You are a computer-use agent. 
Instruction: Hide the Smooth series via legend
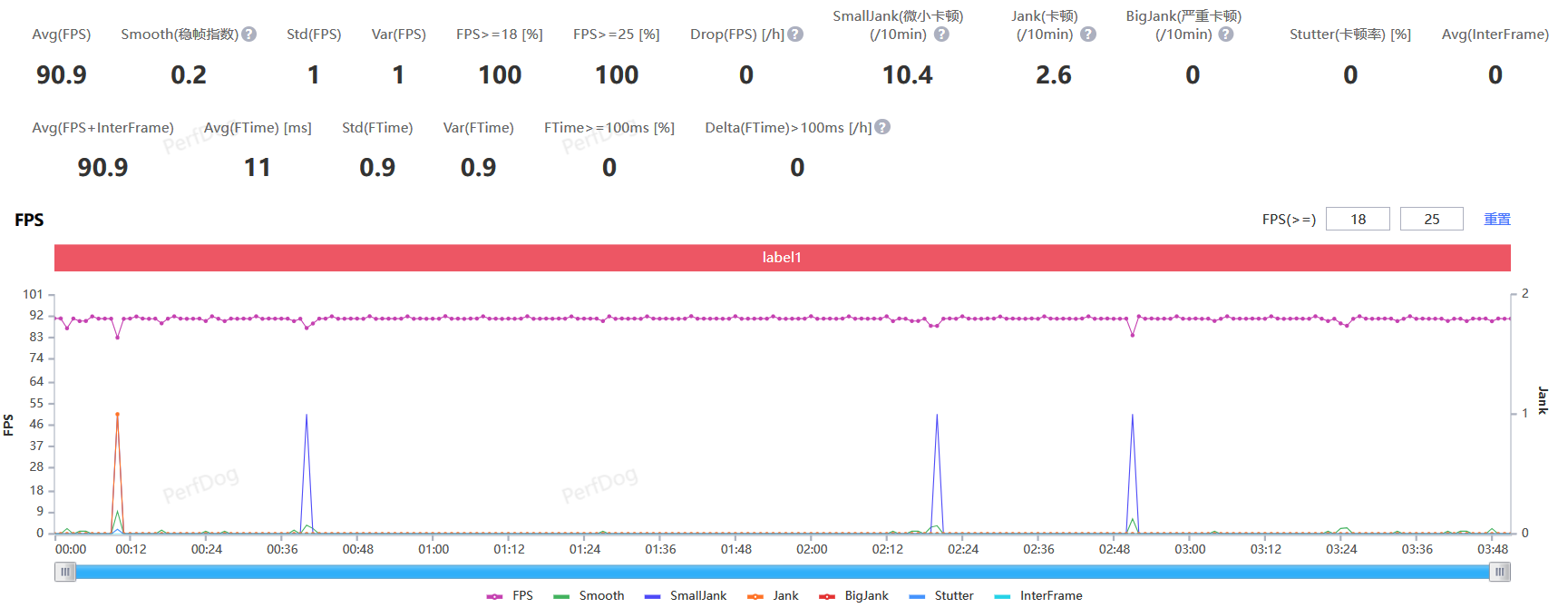(589, 596)
